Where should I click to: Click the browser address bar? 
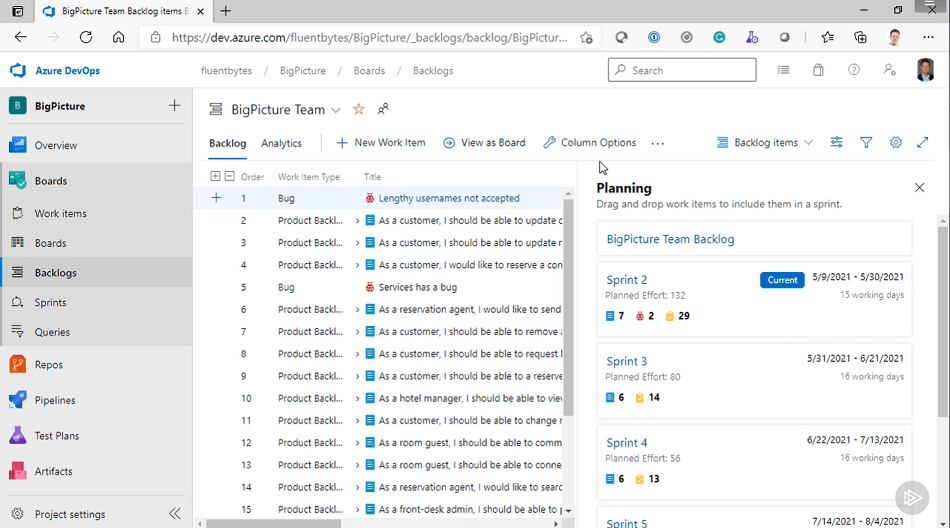click(x=370, y=38)
